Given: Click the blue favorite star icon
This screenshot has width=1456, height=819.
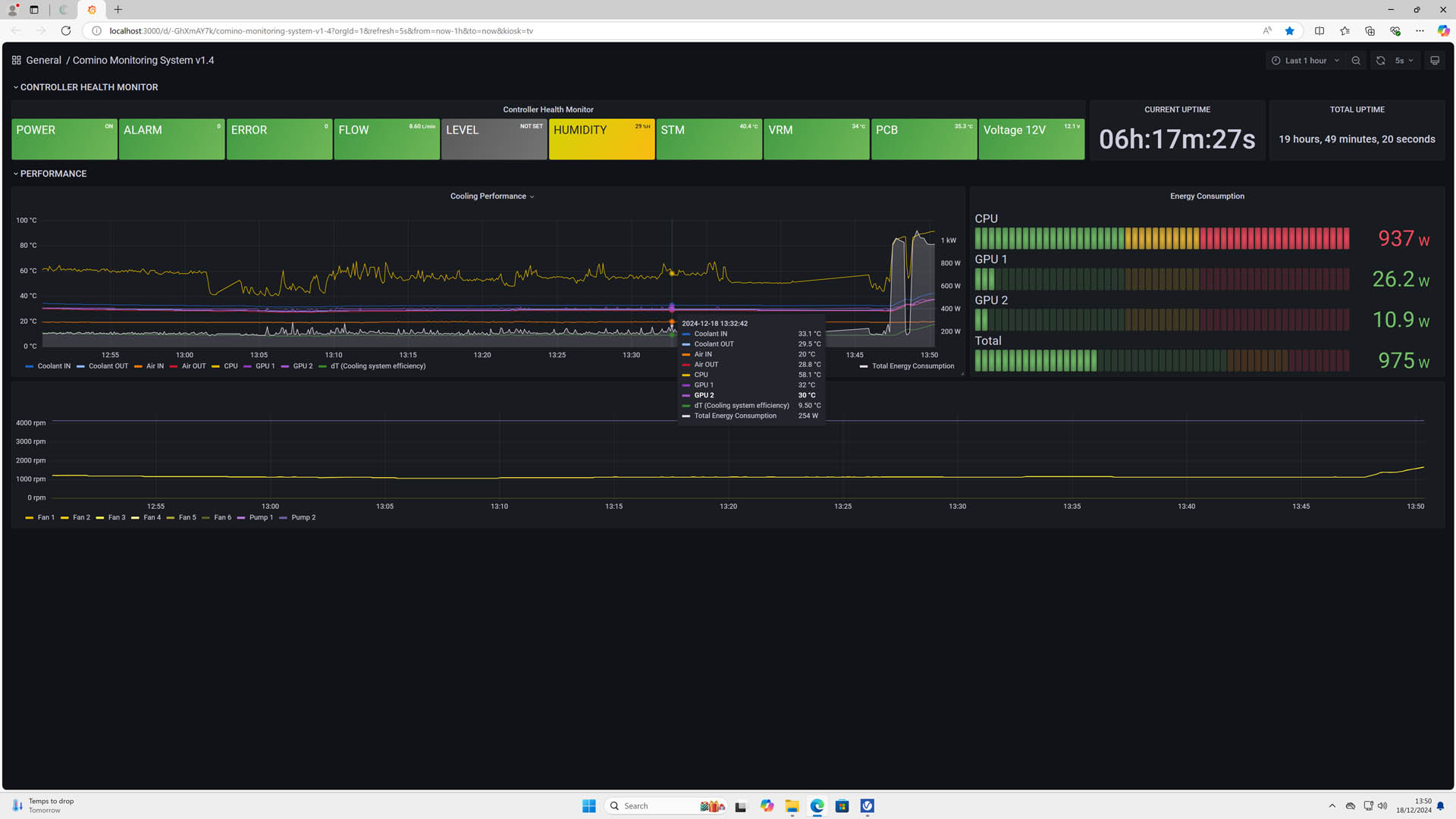Looking at the screenshot, I should click(x=1289, y=31).
